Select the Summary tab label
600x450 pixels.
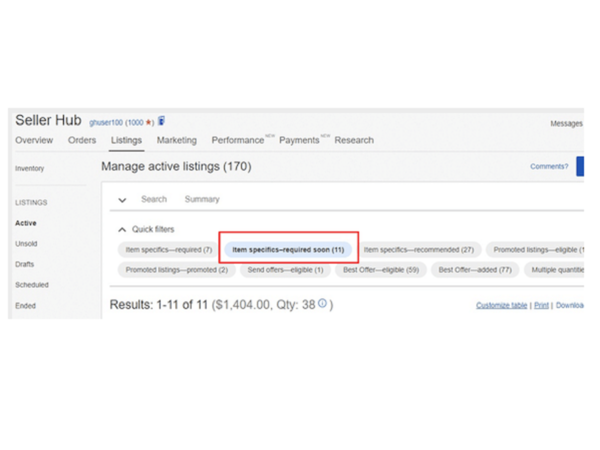click(x=202, y=199)
